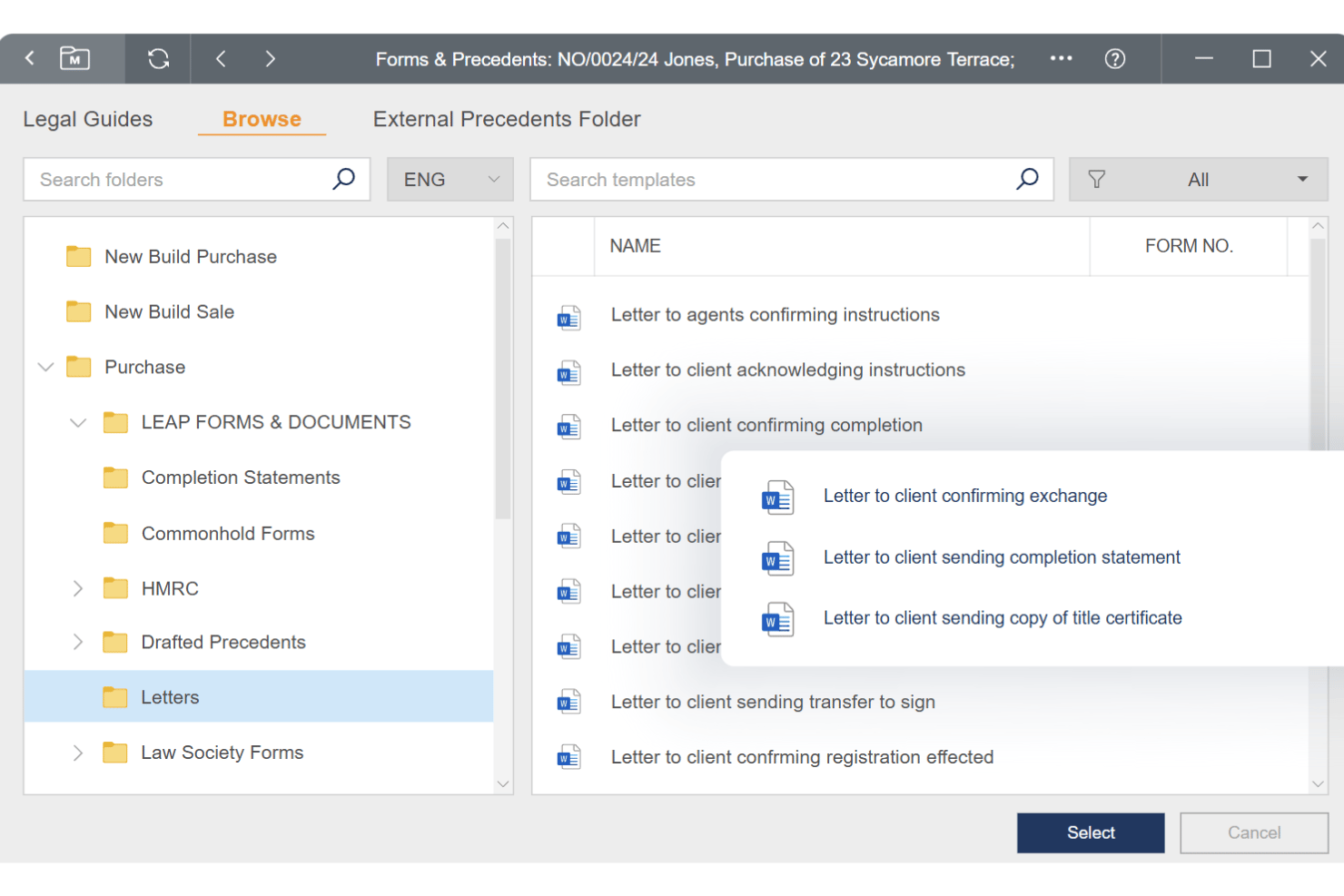
Task: Click the back arrow in title bar
Action: click(x=30, y=58)
